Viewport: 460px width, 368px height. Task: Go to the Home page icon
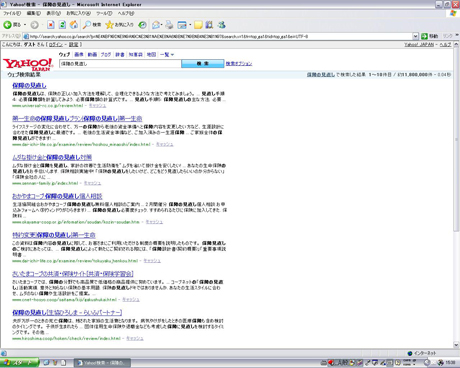click(x=74, y=25)
